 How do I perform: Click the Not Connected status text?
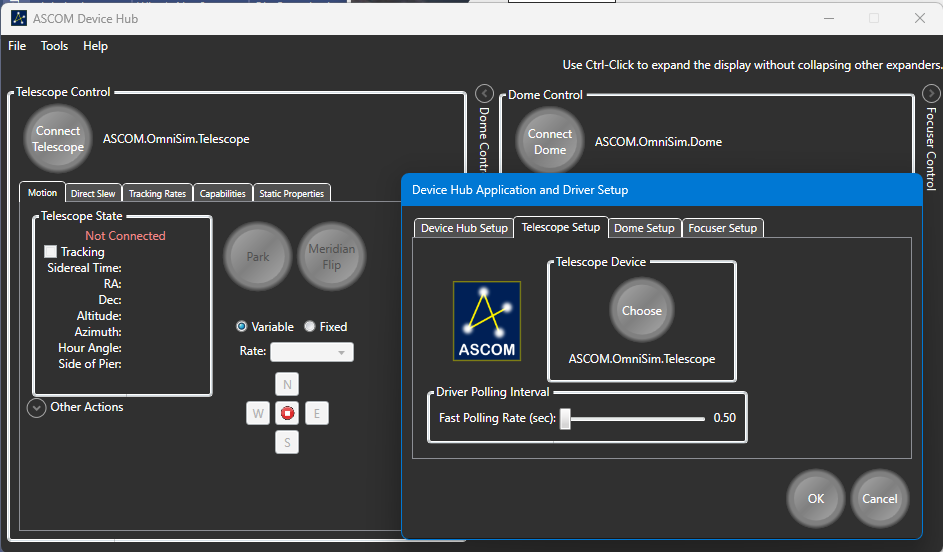[x=125, y=236]
